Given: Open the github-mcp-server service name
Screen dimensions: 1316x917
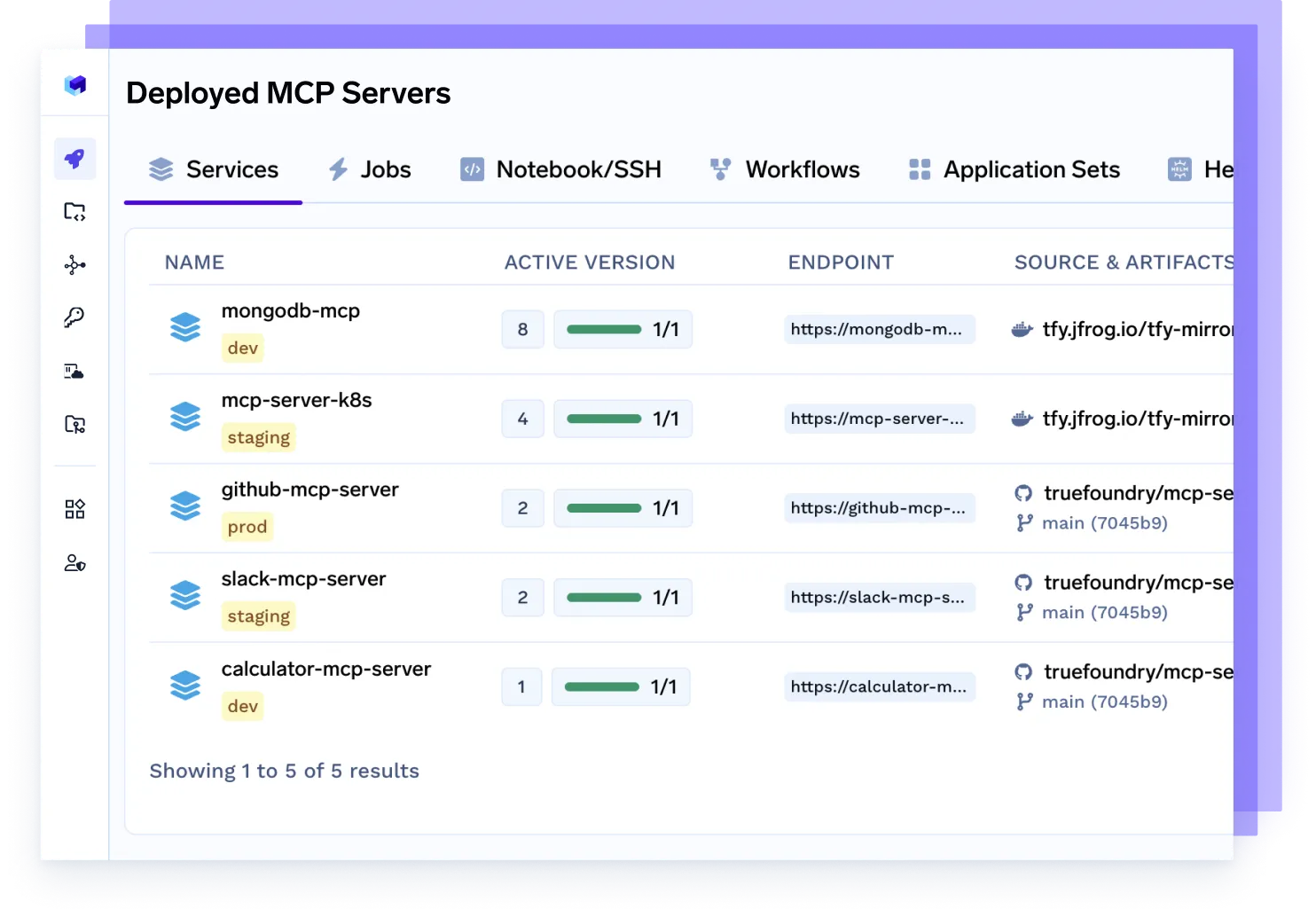Looking at the screenshot, I should [310, 490].
